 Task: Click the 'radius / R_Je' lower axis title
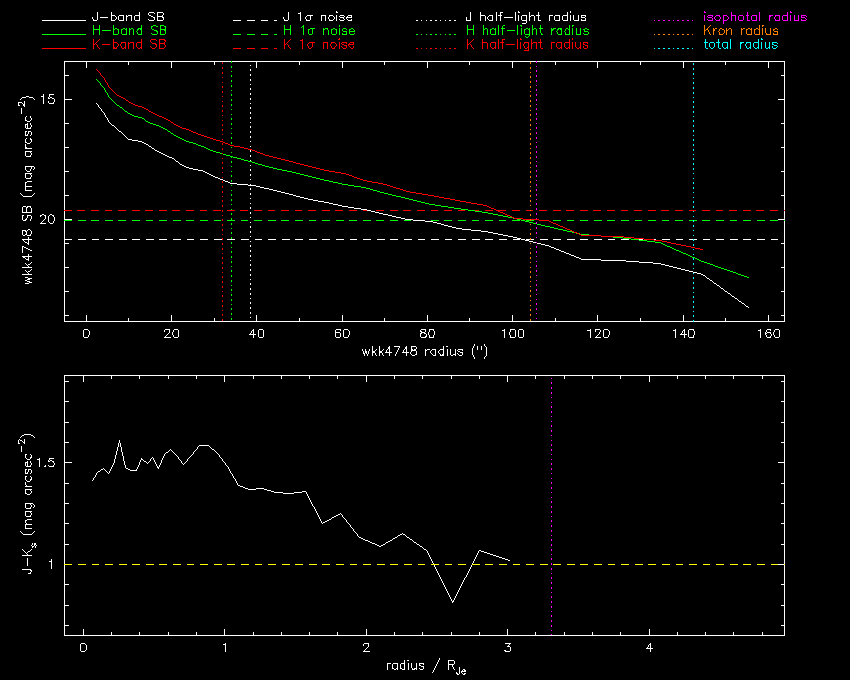click(424, 668)
